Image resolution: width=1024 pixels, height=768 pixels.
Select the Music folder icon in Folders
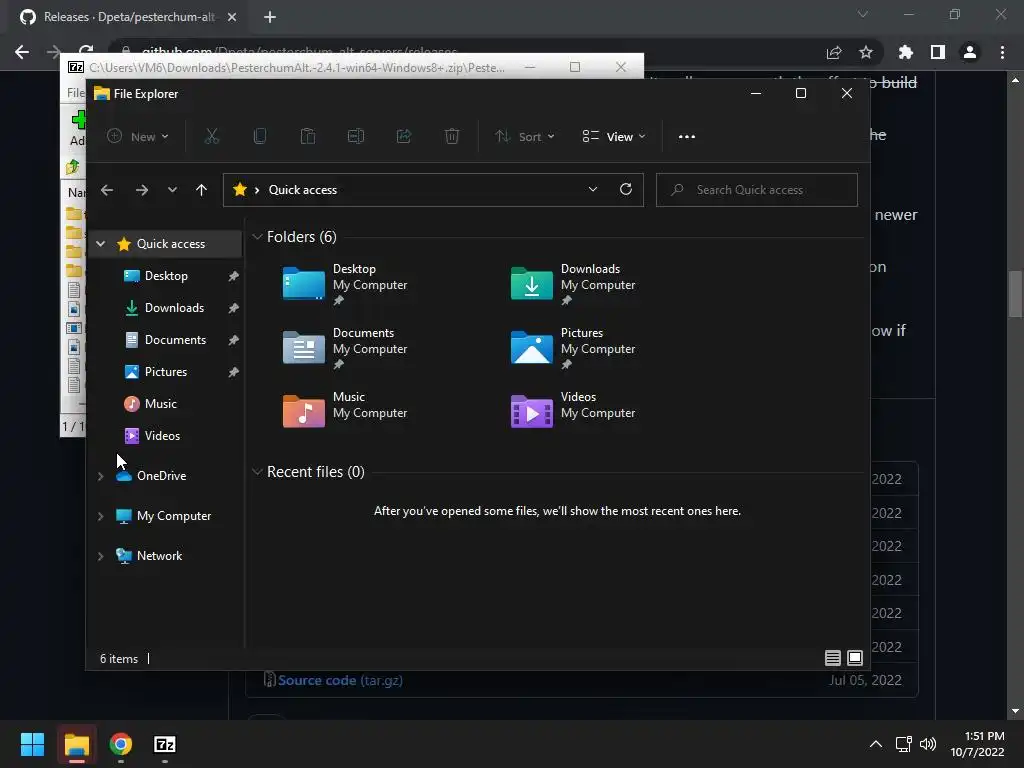[304, 411]
